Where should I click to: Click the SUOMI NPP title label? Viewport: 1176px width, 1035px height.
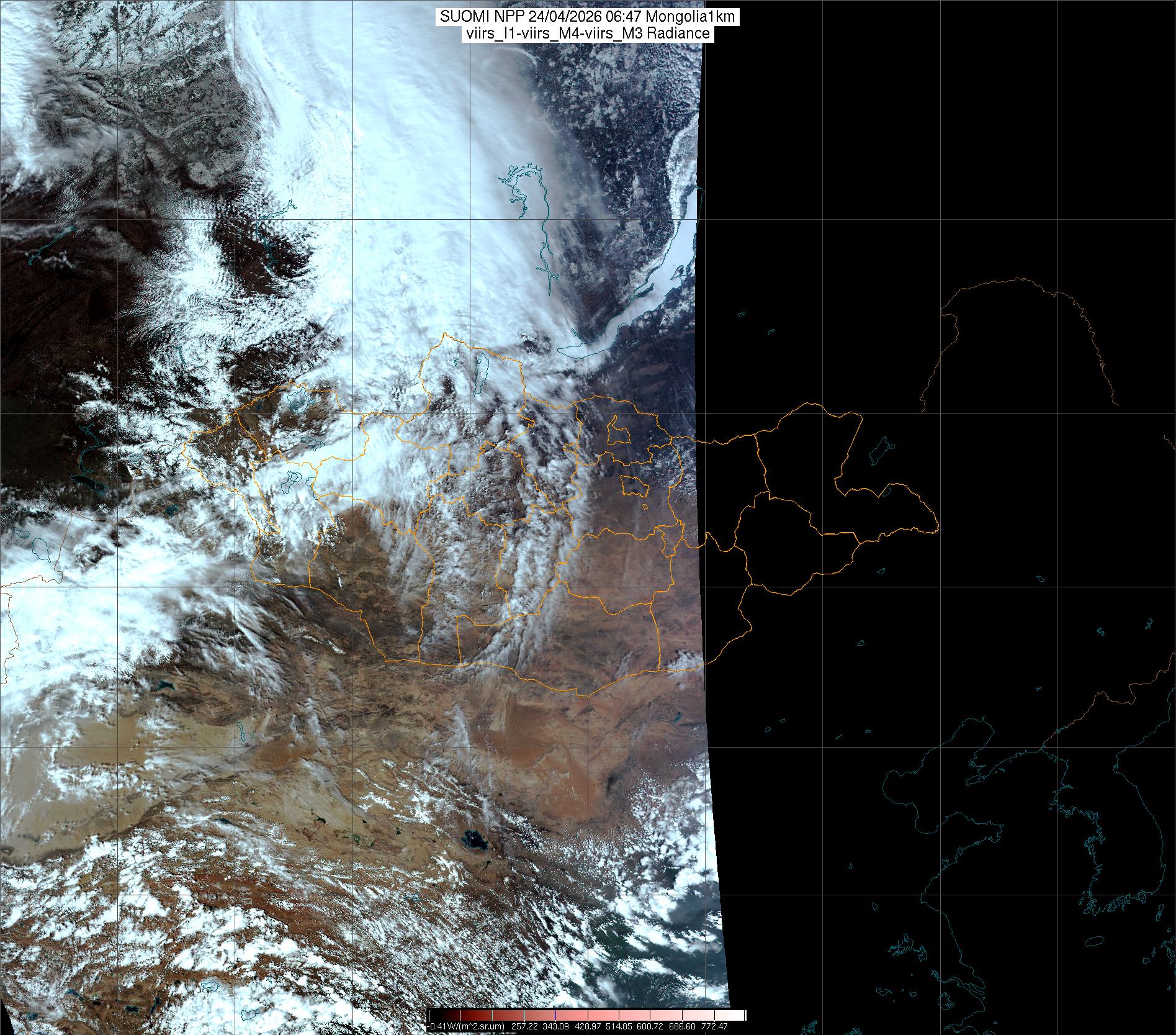(588, 17)
